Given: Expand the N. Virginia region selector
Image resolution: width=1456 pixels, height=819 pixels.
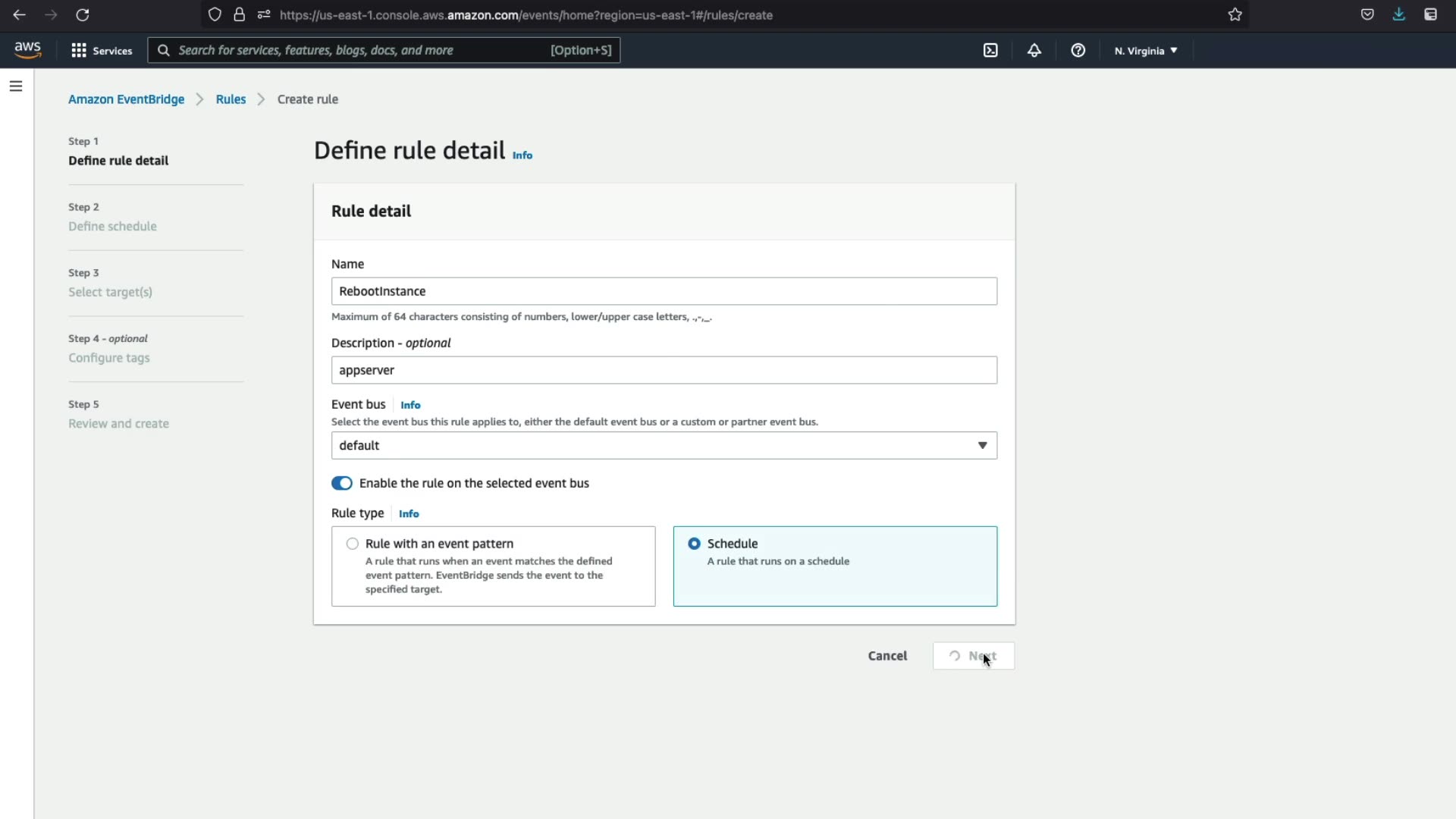Looking at the screenshot, I should 1145,51.
